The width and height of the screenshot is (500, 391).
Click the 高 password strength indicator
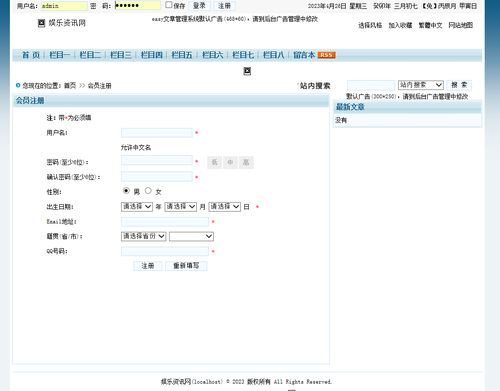pos(246,162)
